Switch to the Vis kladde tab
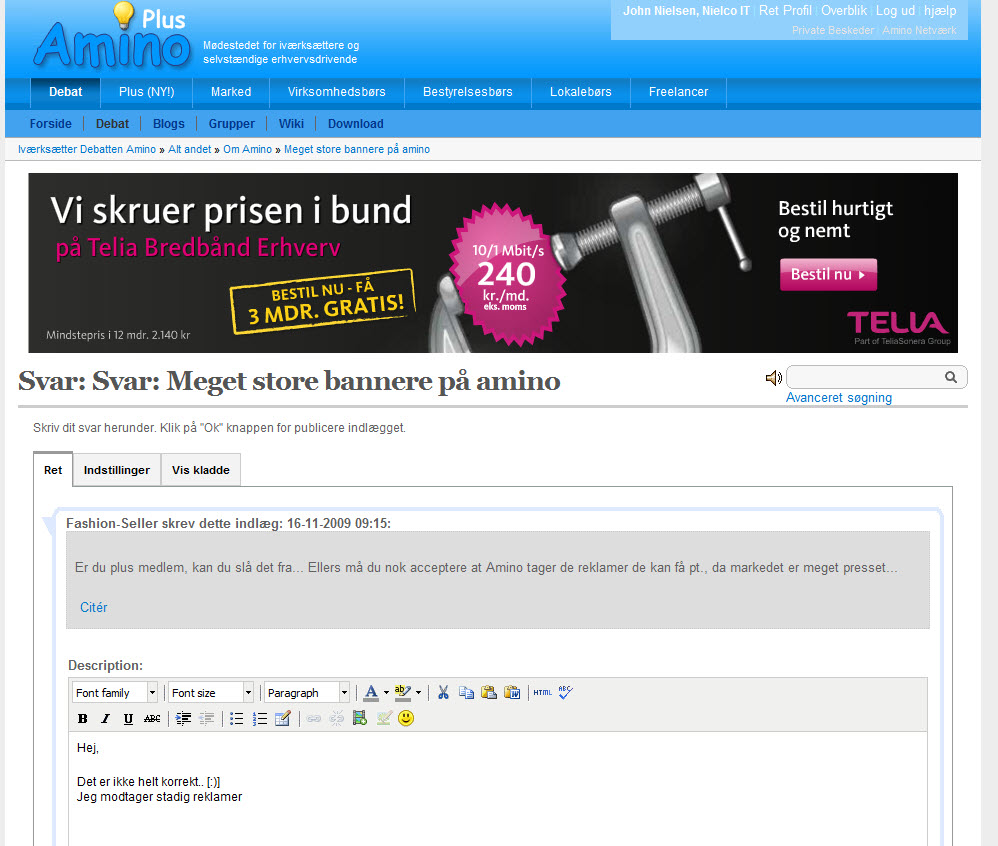 [x=200, y=470]
